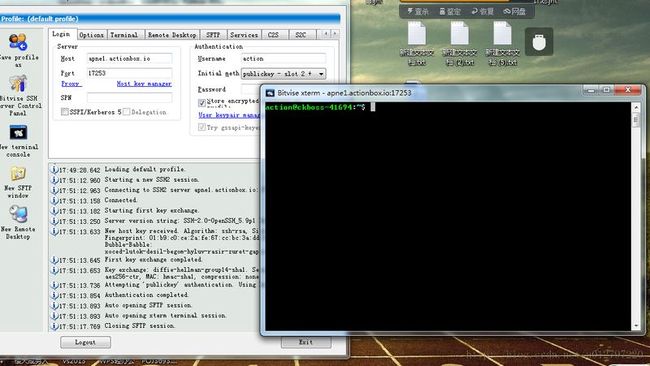Click the Port input field

(129, 73)
